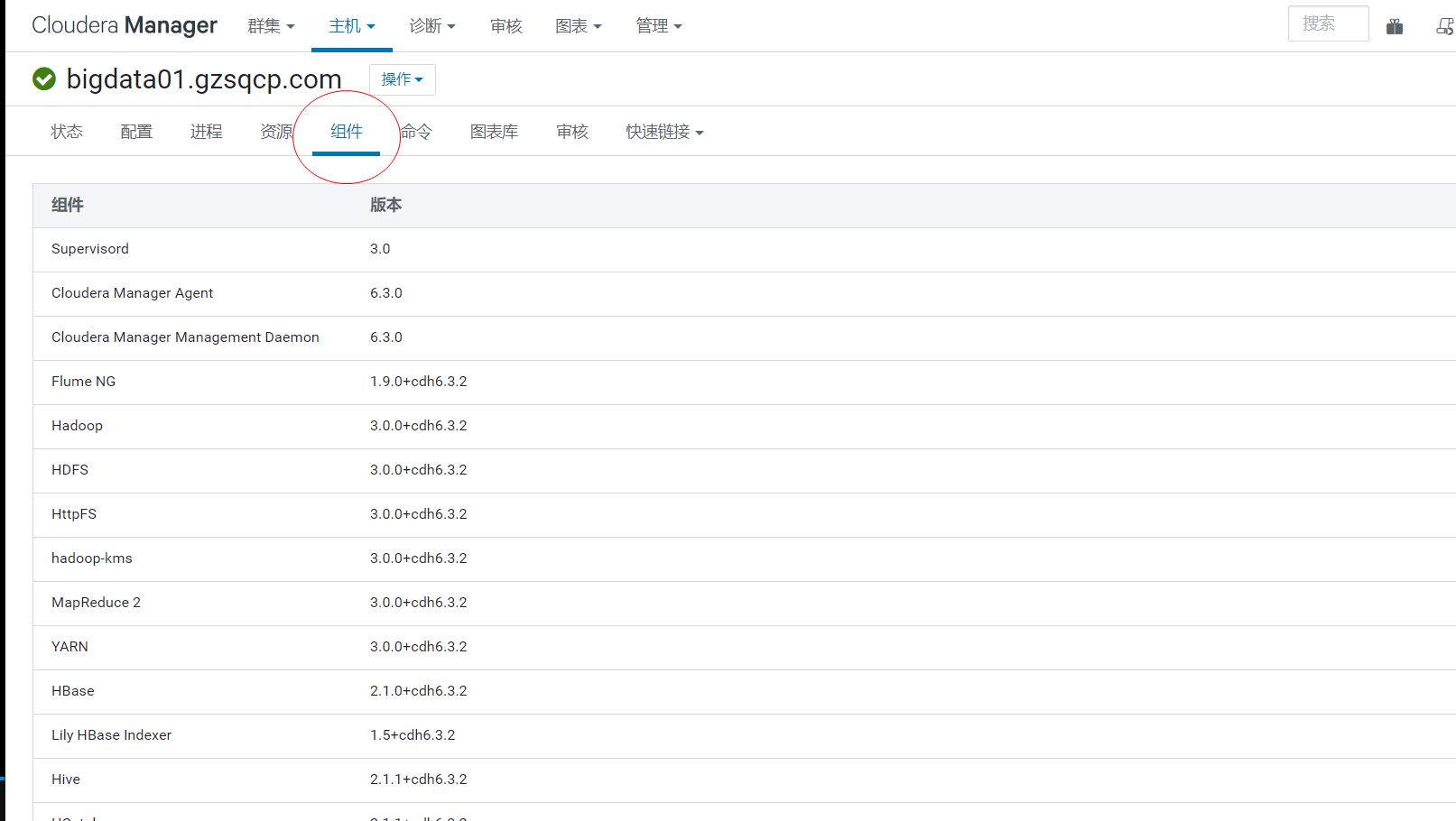The height and width of the screenshot is (821, 1456).
Task: Click Lily HBase Indexer version 1.5+cdh6.3.2
Action: coord(413,735)
